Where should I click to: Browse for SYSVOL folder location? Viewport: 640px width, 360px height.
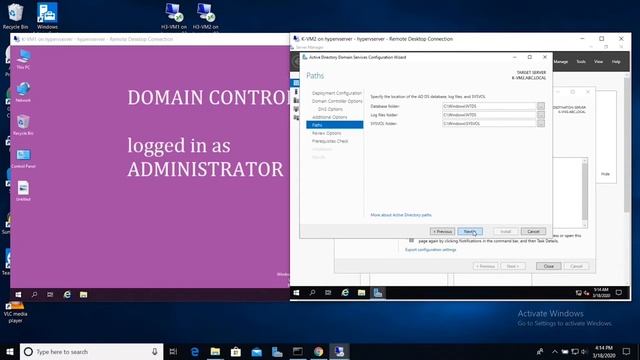tap(540, 123)
